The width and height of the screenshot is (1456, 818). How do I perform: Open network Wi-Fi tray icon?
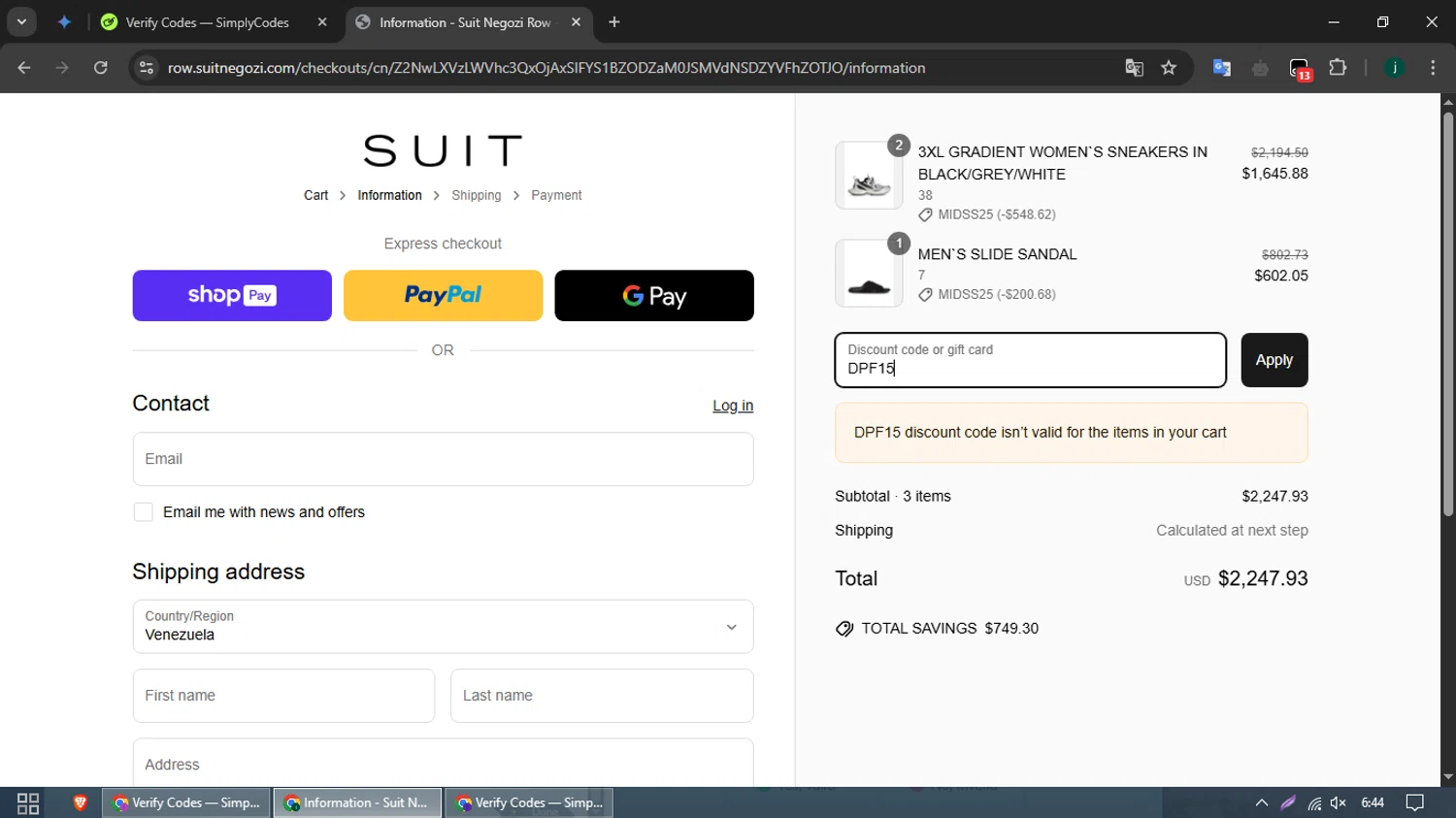point(1314,803)
